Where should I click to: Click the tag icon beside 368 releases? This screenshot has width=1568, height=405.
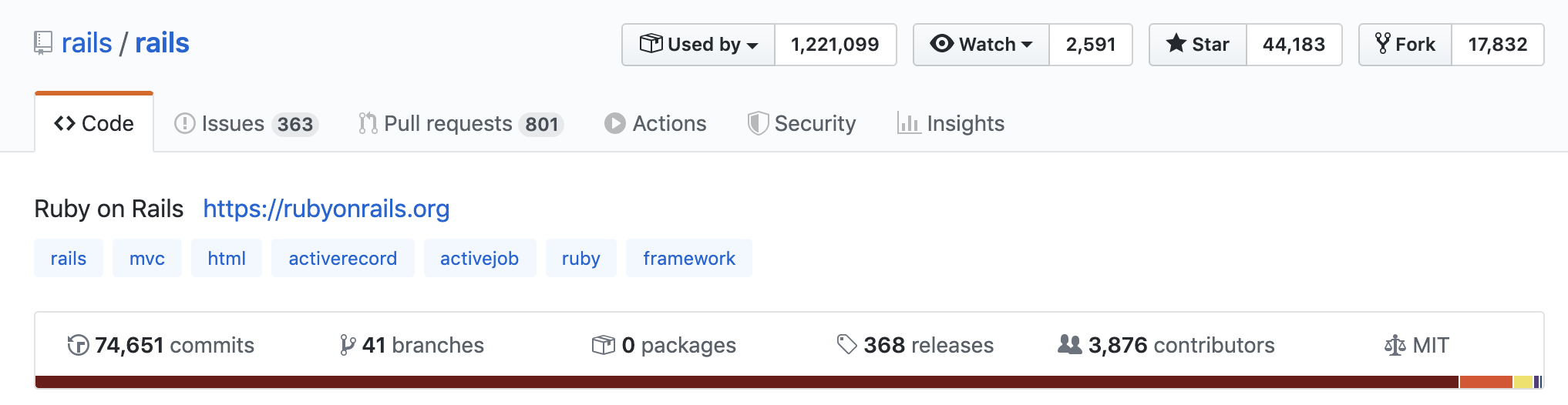pyautogui.click(x=846, y=344)
